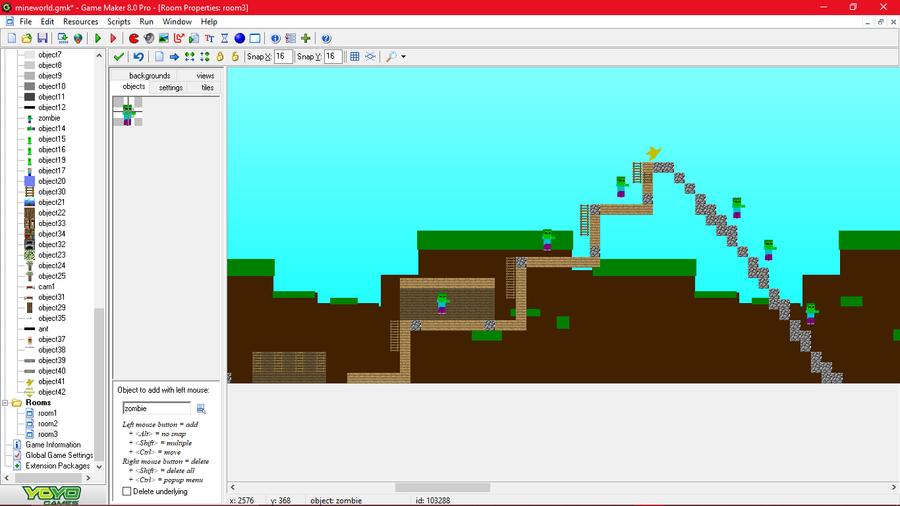The width and height of the screenshot is (900, 506).
Task: Undo last room change
Action: pyautogui.click(x=138, y=57)
